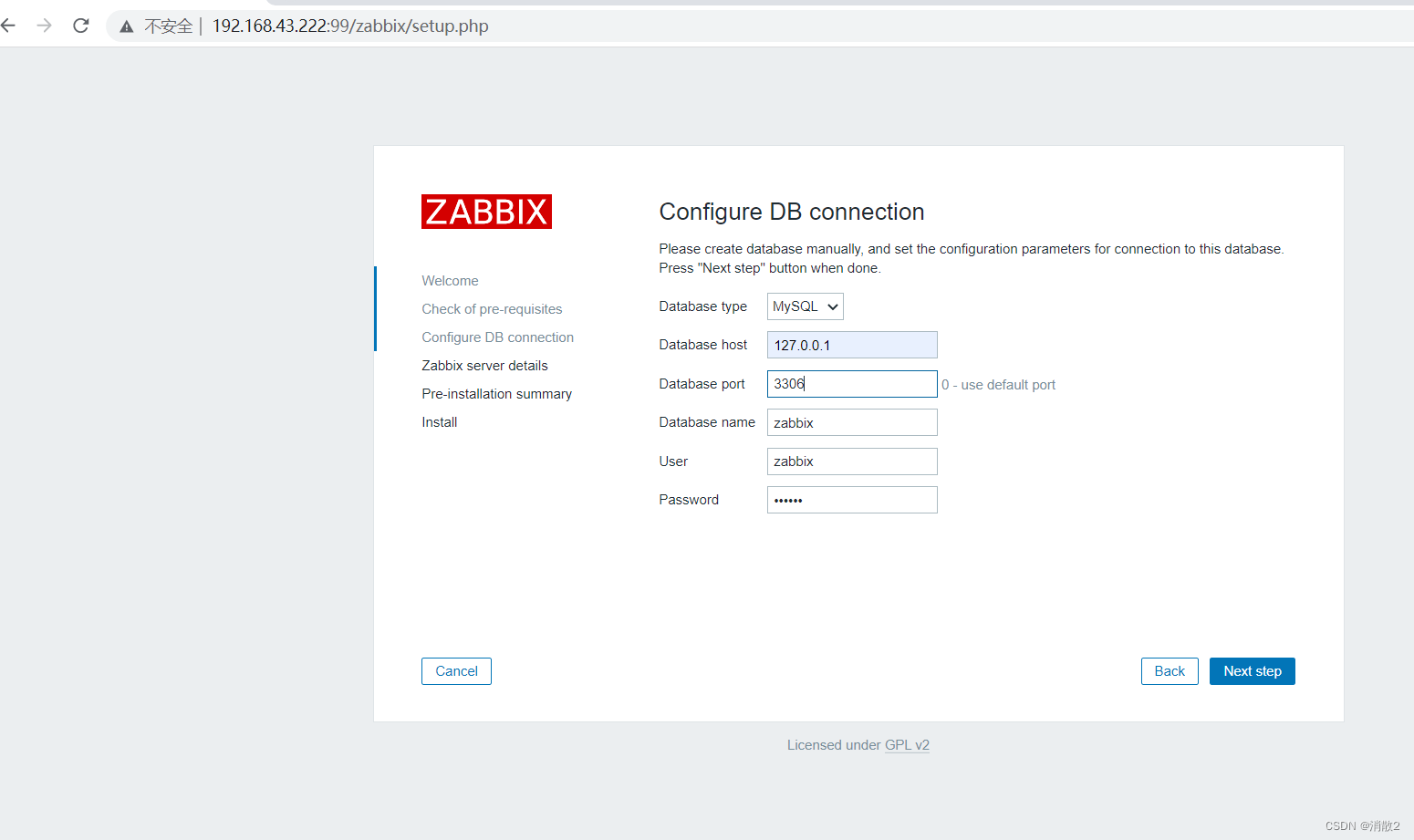Go back using browser back arrow
Image resolution: width=1414 pixels, height=840 pixels.
tap(8, 26)
